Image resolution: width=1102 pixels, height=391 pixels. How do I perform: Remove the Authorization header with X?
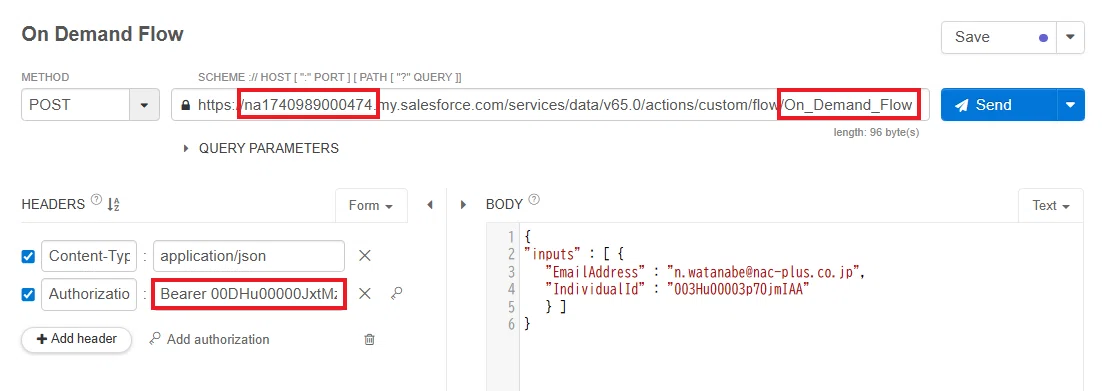[365, 294]
